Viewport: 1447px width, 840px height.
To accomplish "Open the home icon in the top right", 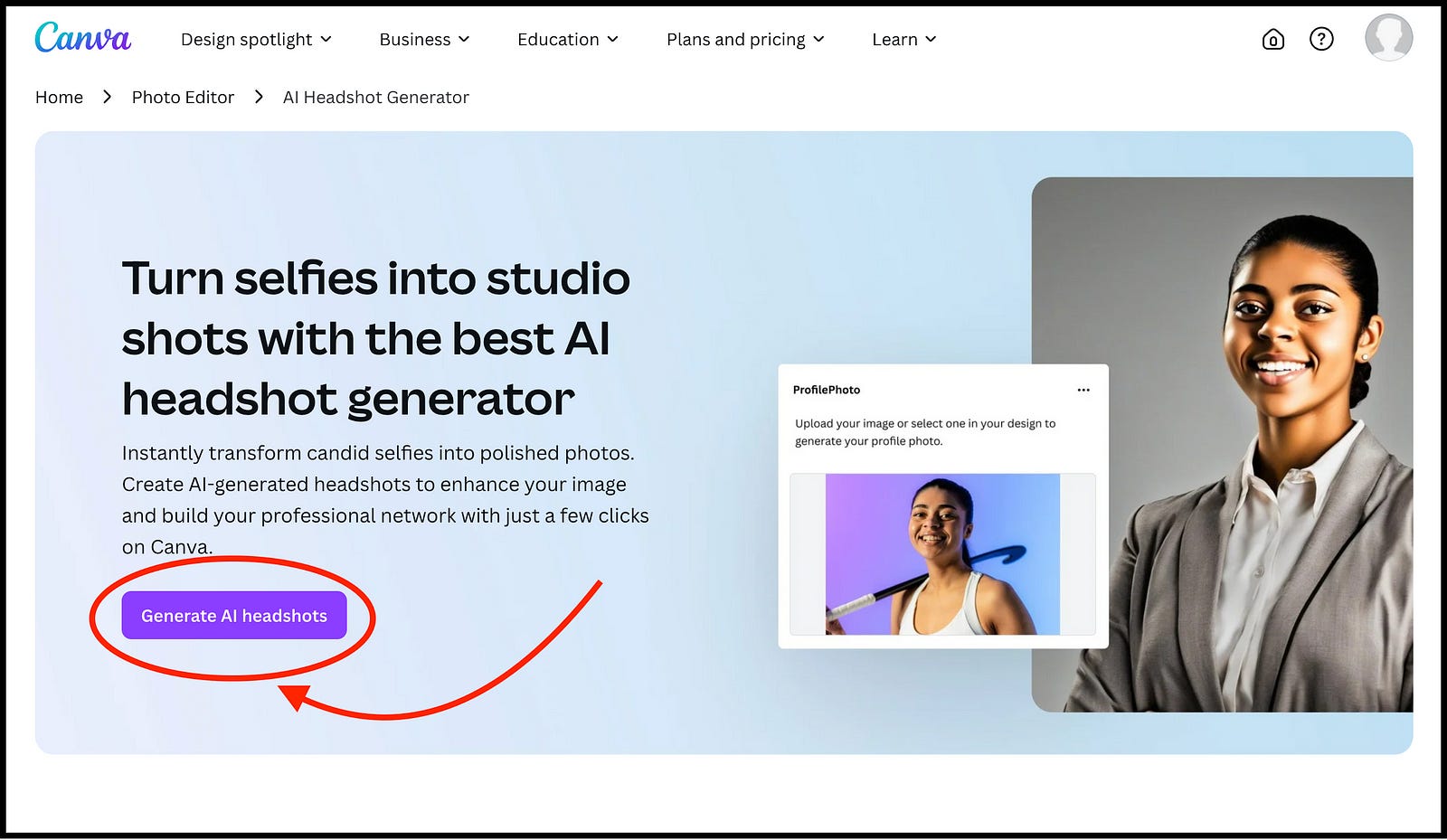I will (1272, 39).
